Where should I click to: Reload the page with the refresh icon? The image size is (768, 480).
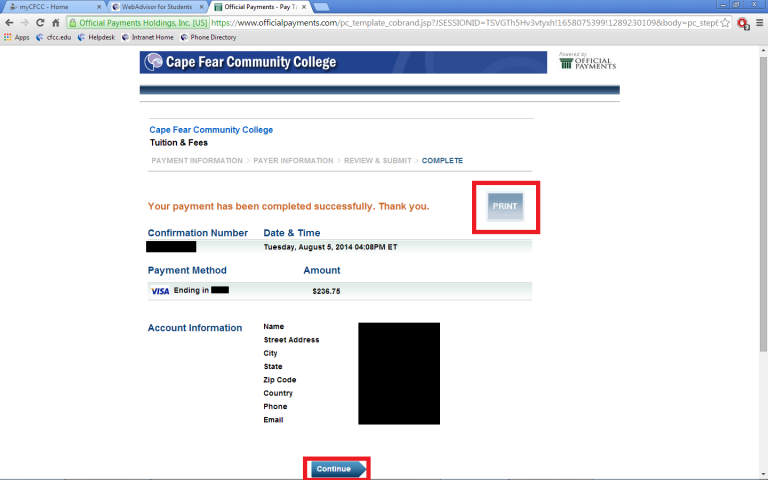(40, 23)
